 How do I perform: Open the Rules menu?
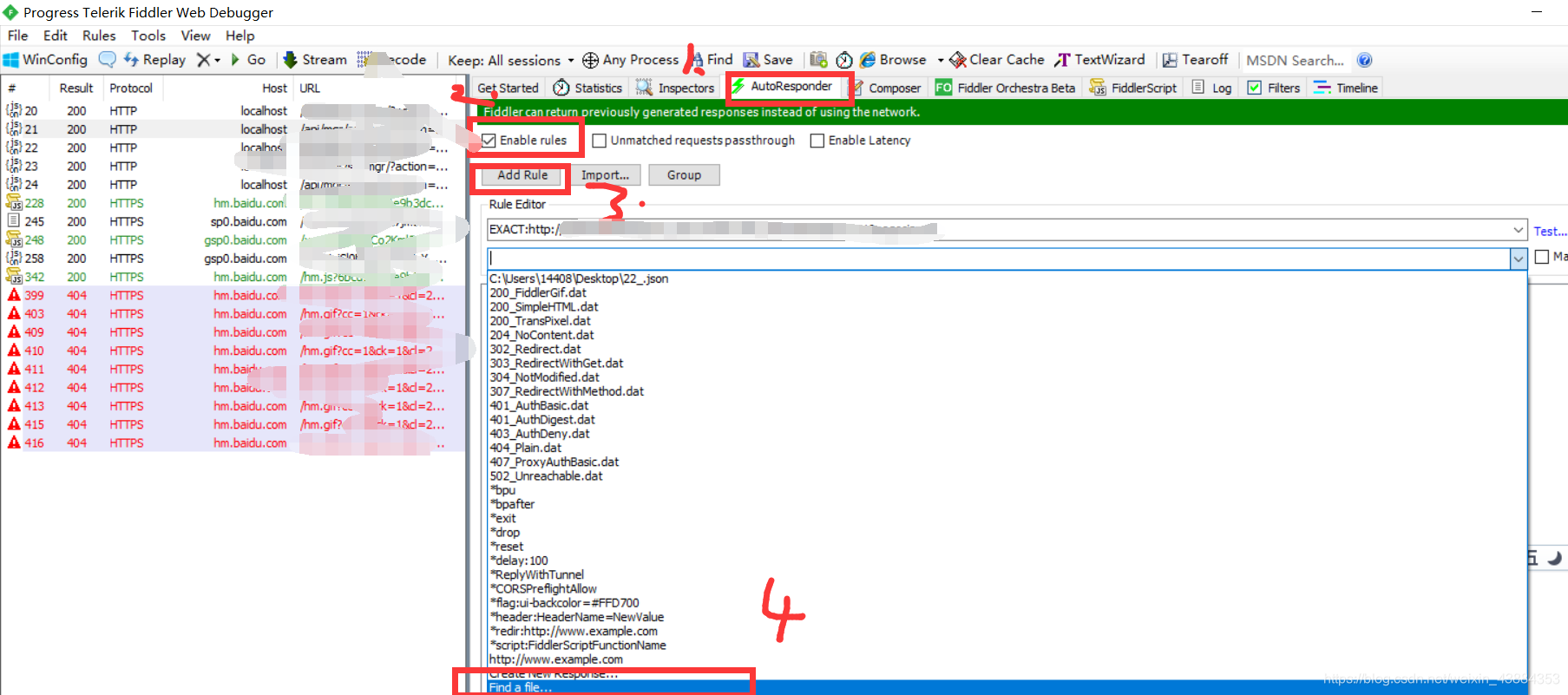pos(99,36)
